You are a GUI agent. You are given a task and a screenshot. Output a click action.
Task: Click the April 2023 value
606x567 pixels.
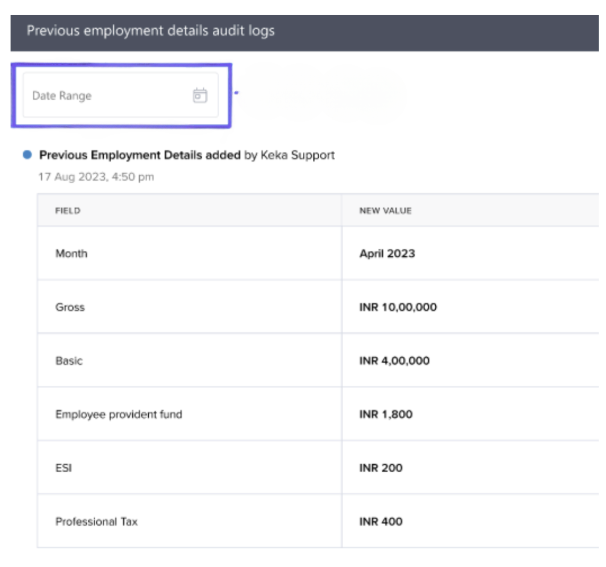click(x=387, y=254)
